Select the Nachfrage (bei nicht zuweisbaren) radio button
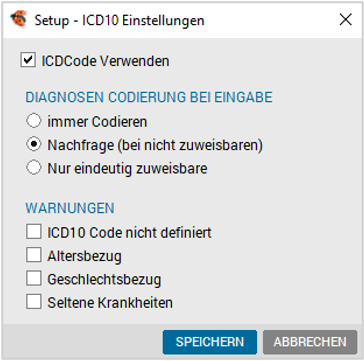Screen dimensions: 364x361 pyautogui.click(x=34, y=145)
